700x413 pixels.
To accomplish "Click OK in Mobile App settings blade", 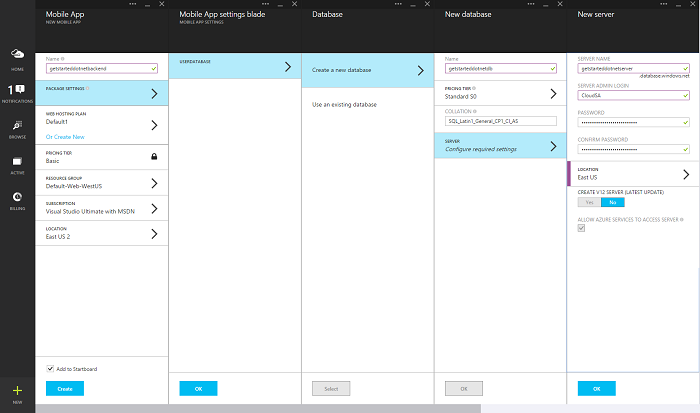I will pyautogui.click(x=198, y=388).
